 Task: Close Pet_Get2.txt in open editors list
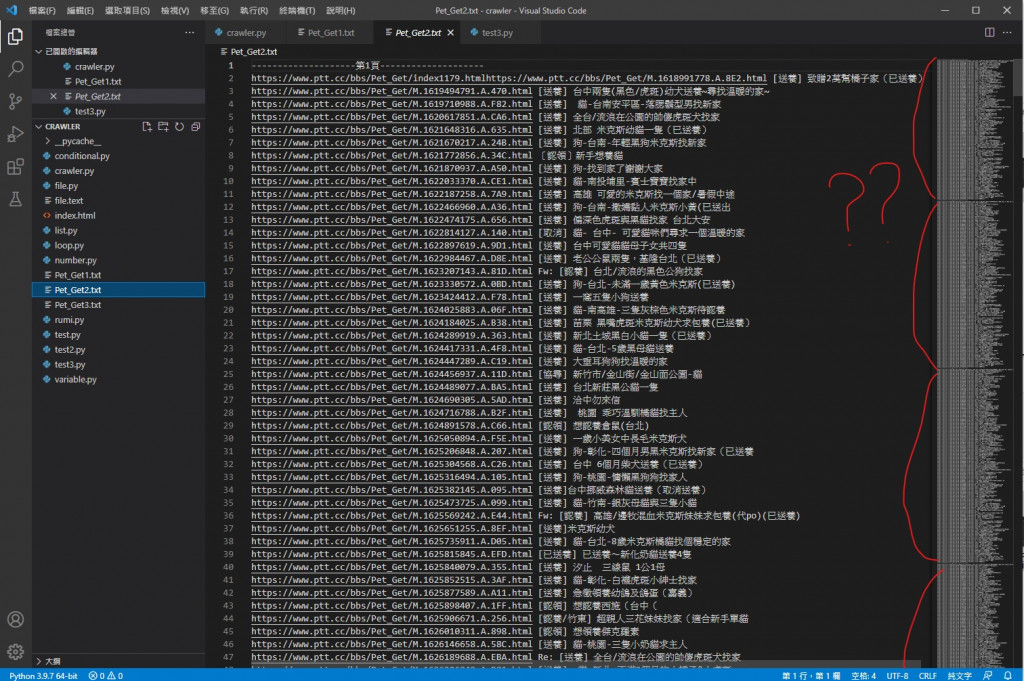pos(54,97)
